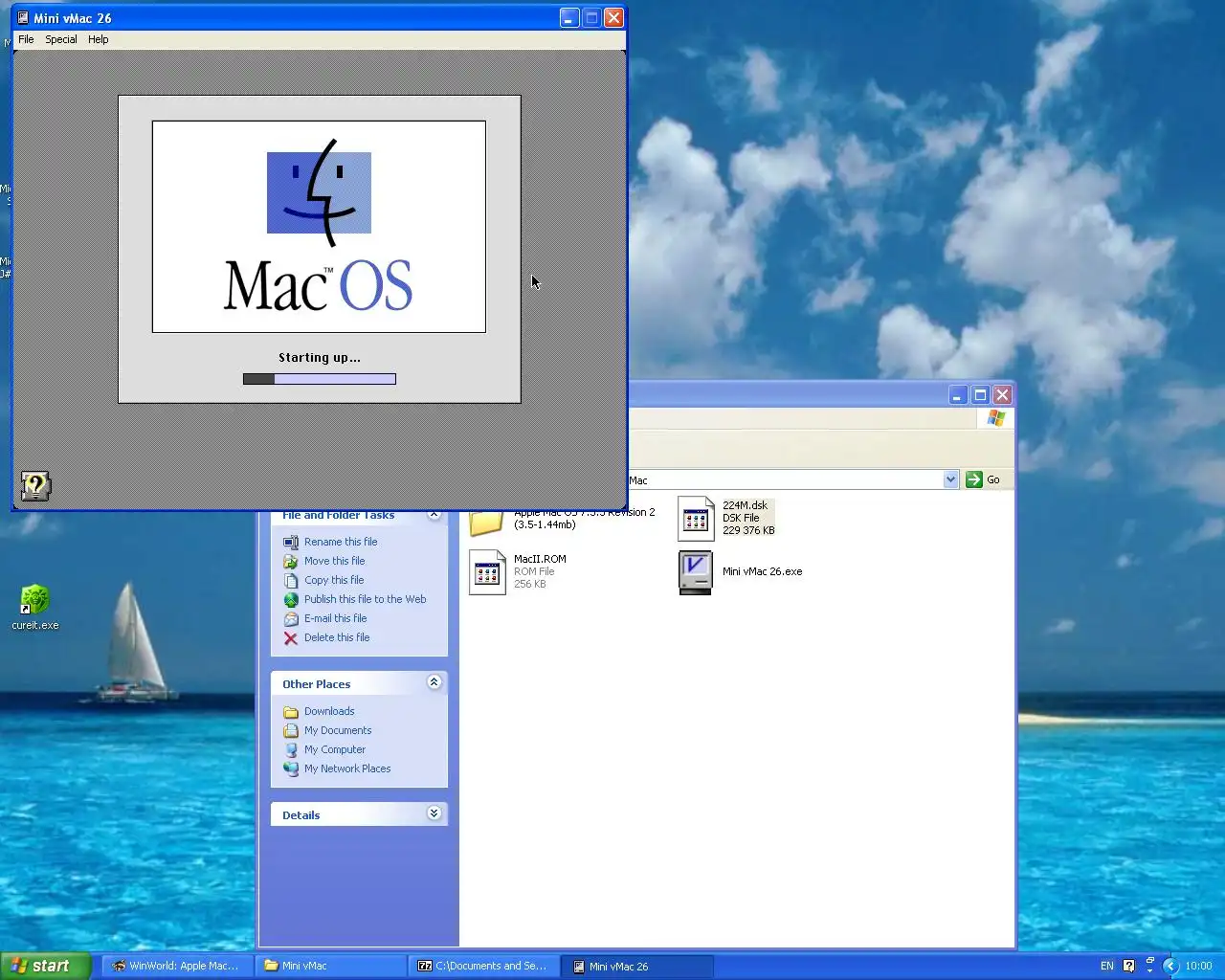
Task: Click Delete this file
Action: click(x=337, y=637)
